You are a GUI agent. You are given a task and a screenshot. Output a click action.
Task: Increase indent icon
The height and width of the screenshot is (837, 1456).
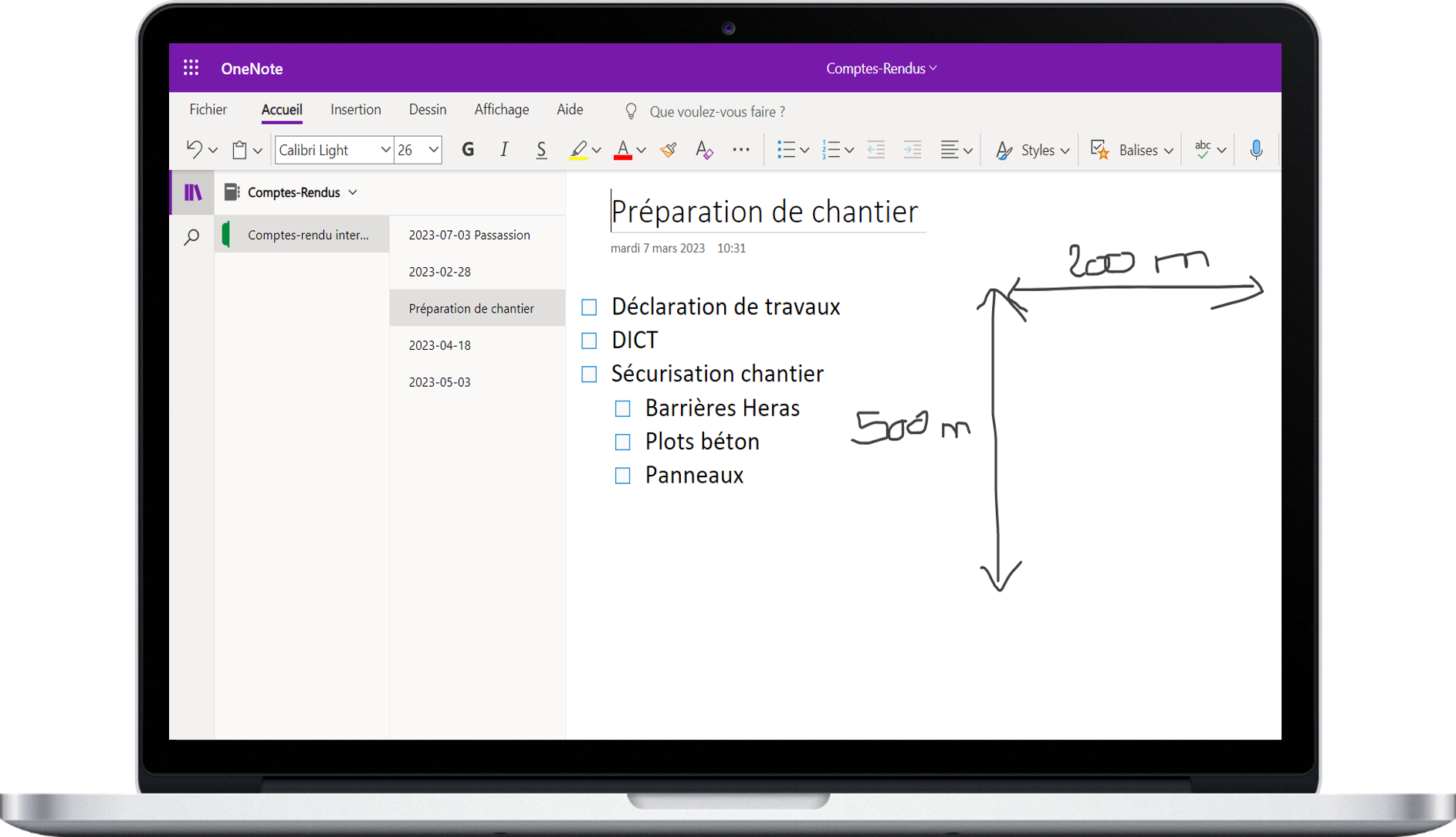[x=913, y=150]
